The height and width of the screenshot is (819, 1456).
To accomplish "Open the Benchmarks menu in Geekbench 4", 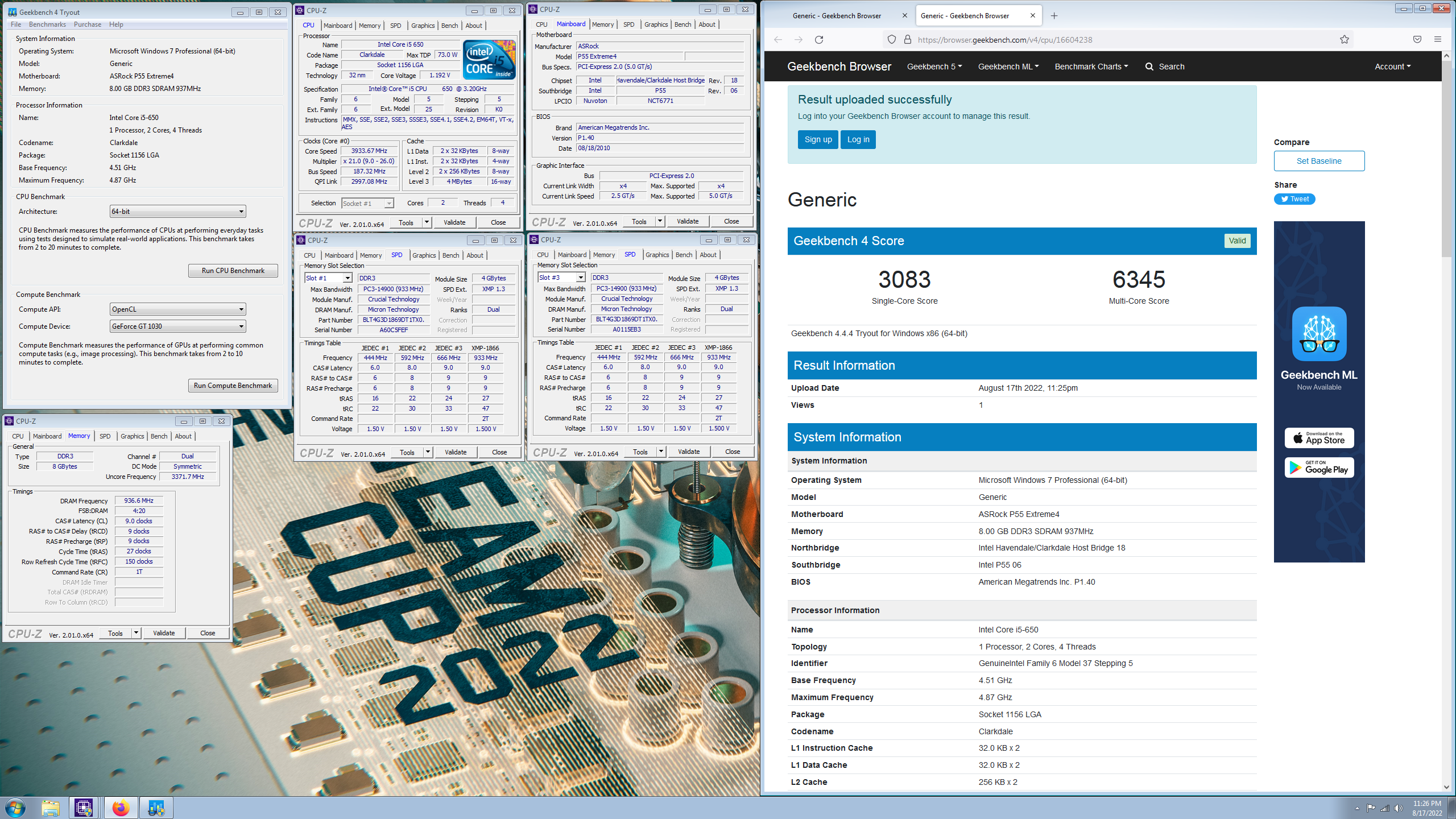I will point(47,24).
